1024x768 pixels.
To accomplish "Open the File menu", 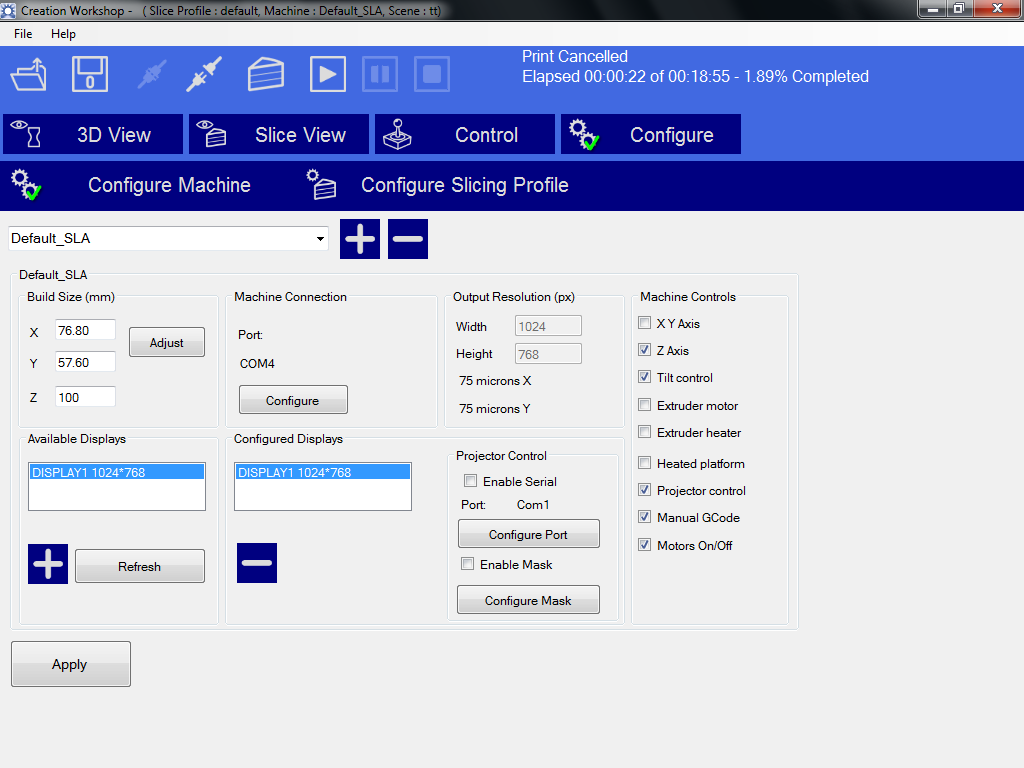I will [23, 34].
